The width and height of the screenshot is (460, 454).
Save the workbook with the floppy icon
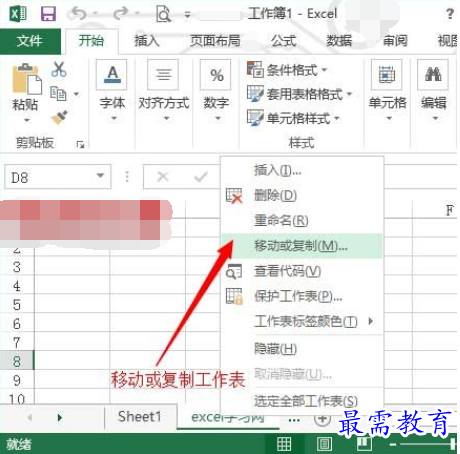click(48, 14)
